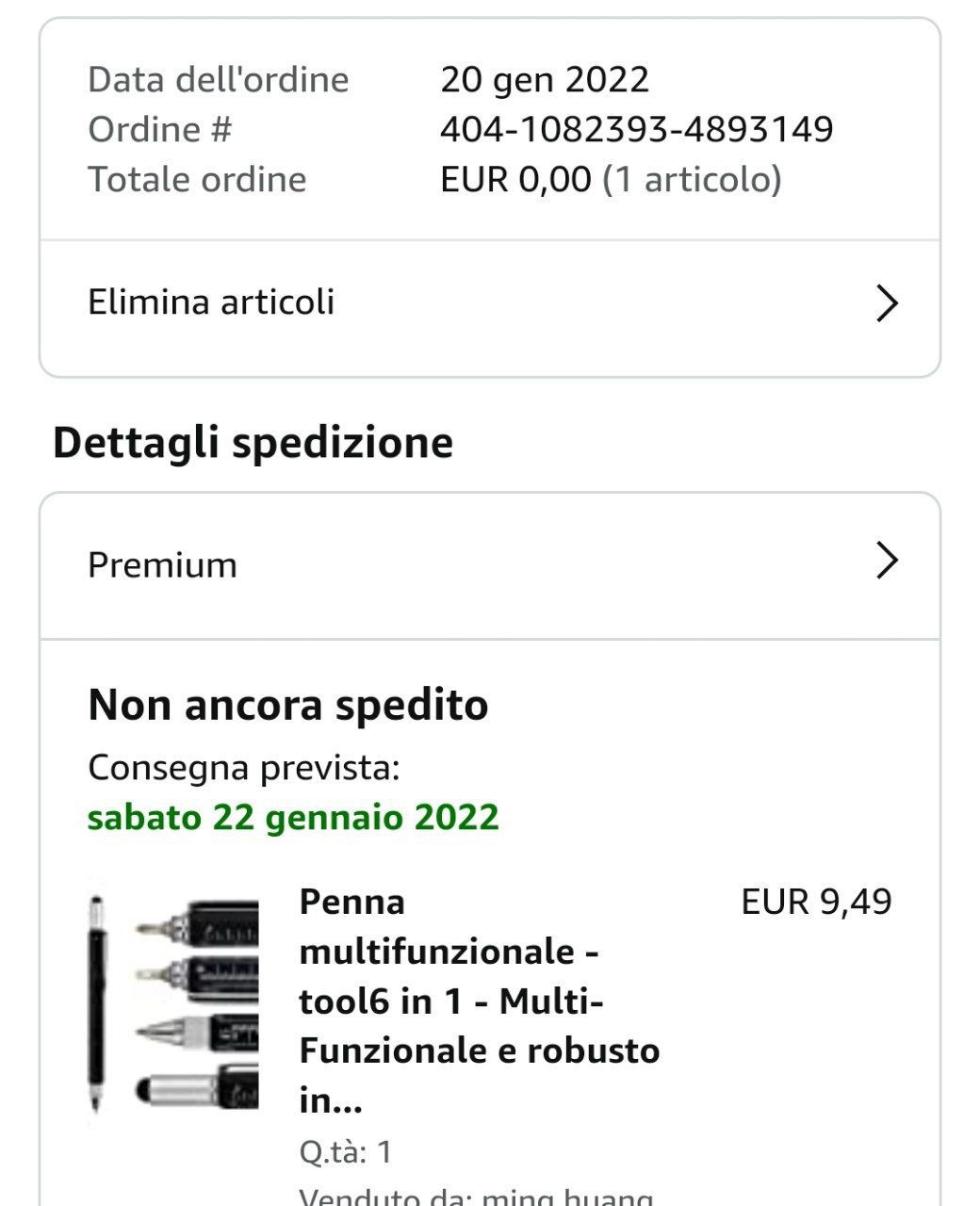Open the Premium shipping row

pos(162,565)
